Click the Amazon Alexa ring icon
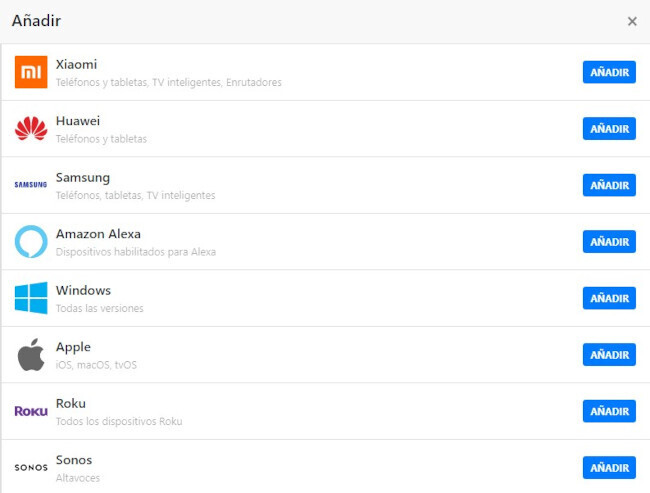650x493 pixels. point(31,242)
